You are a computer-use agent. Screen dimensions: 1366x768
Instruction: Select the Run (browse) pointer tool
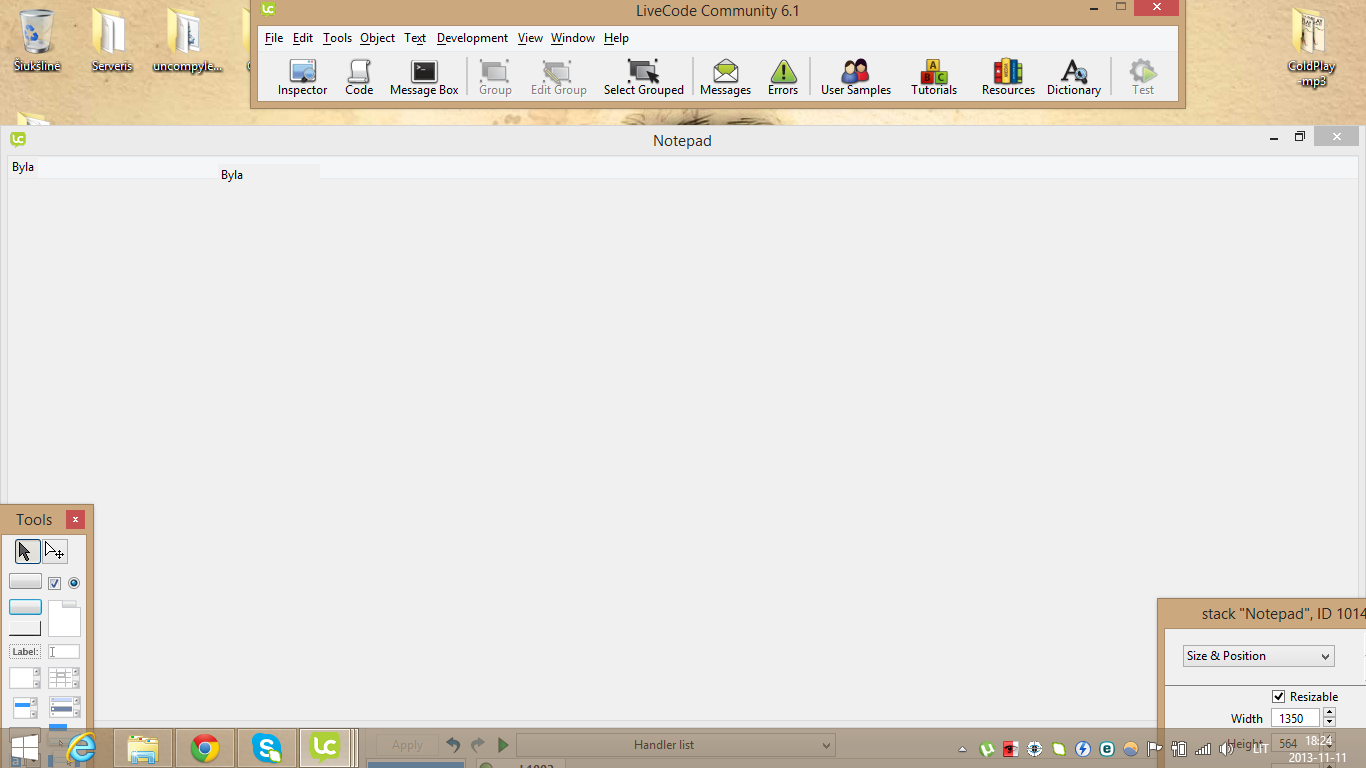(x=27, y=551)
